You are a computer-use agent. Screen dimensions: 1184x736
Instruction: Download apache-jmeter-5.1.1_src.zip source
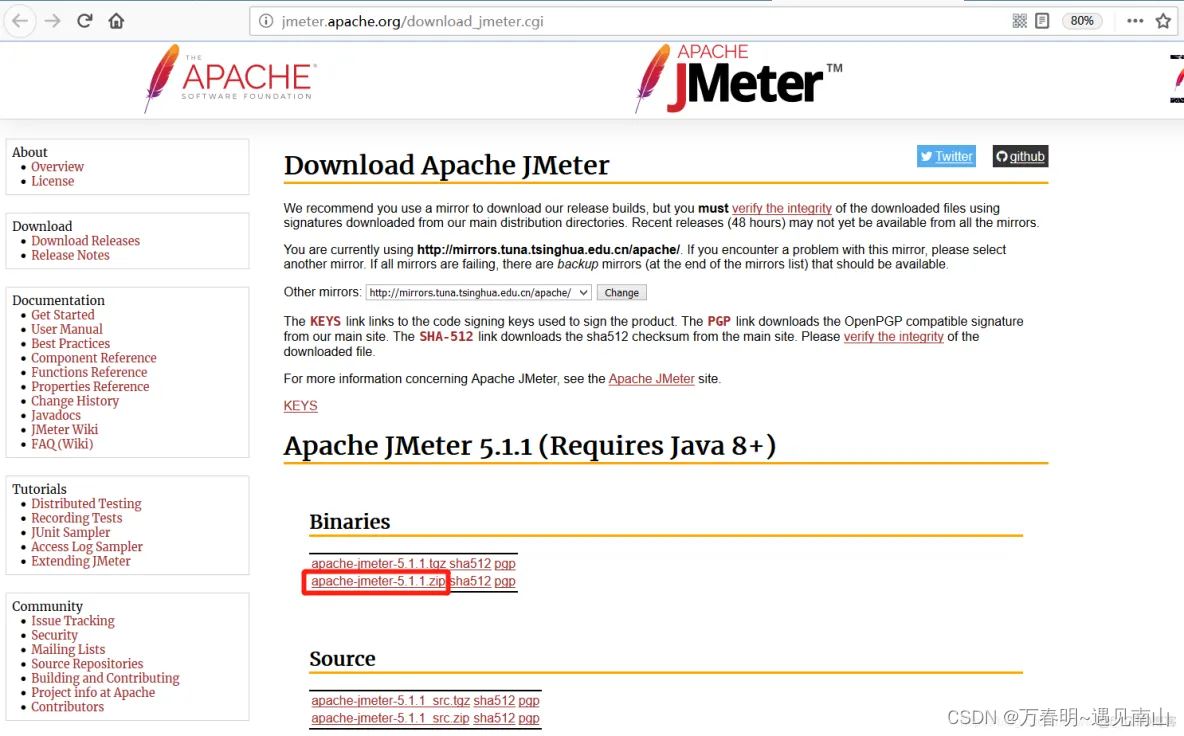[390, 719]
